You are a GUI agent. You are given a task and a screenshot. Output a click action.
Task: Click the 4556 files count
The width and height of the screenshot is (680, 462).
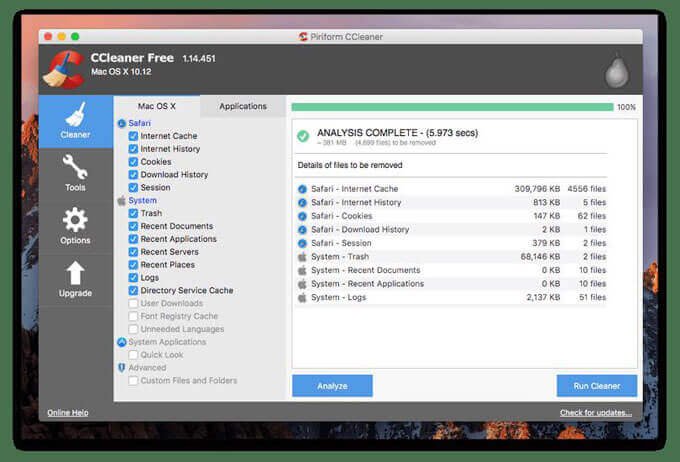point(586,189)
